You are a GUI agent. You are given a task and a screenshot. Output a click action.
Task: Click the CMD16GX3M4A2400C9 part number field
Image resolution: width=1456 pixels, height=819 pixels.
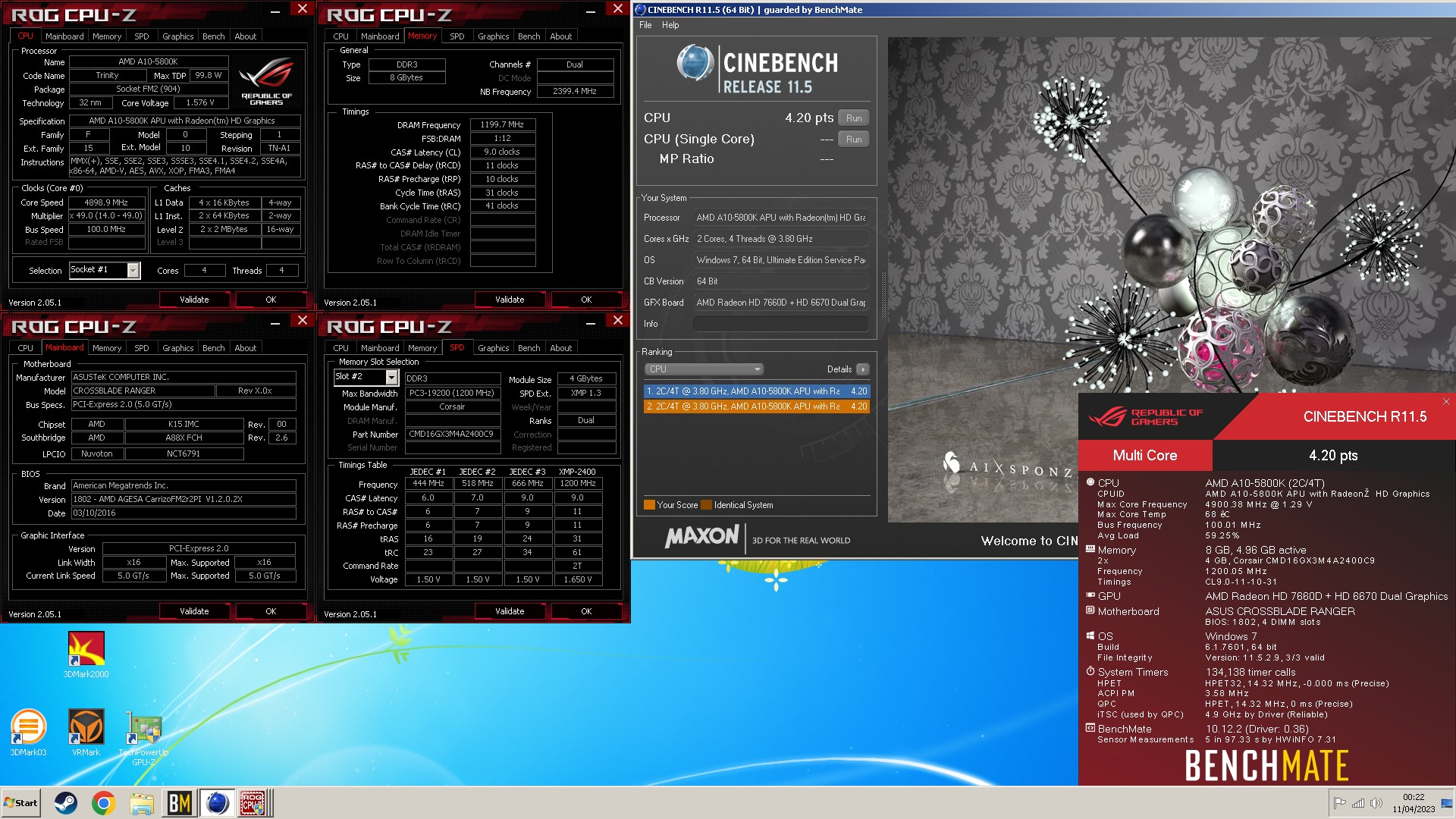pos(452,435)
